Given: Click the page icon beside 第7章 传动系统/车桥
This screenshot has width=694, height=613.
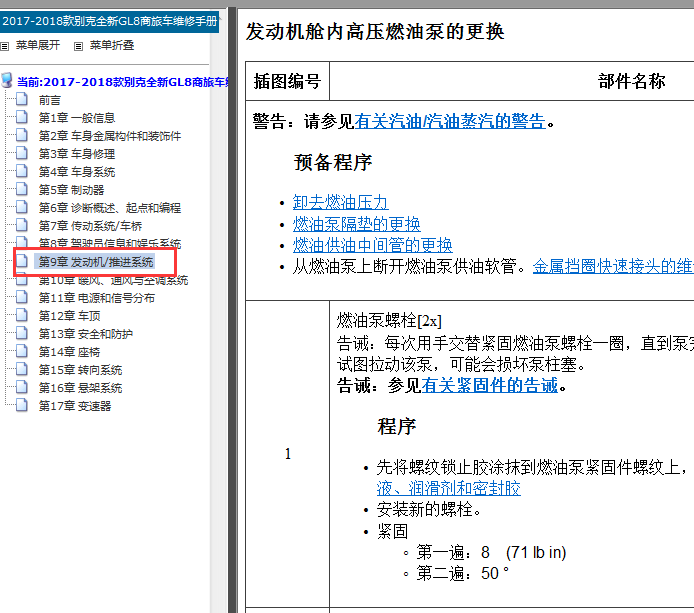Looking at the screenshot, I should point(22,224).
